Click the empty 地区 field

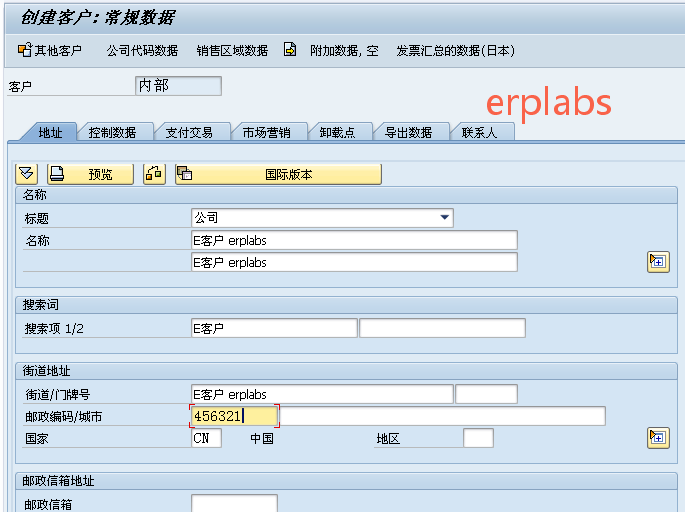(x=478, y=438)
